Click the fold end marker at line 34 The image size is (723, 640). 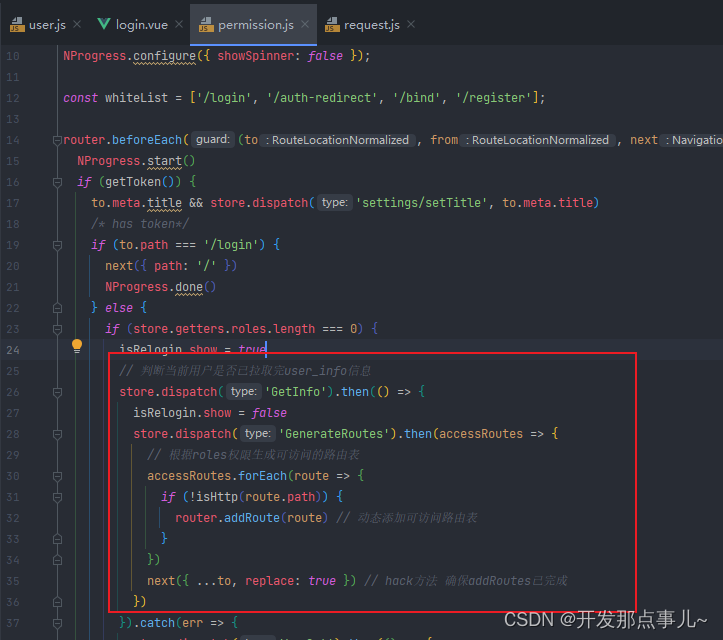[x=58, y=560]
